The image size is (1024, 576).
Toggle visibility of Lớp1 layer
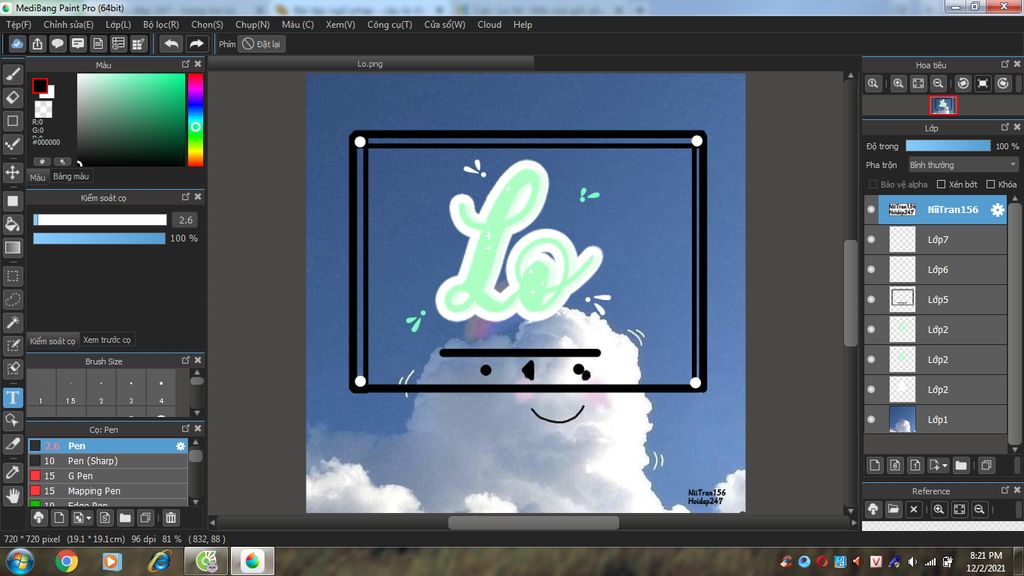[871, 419]
